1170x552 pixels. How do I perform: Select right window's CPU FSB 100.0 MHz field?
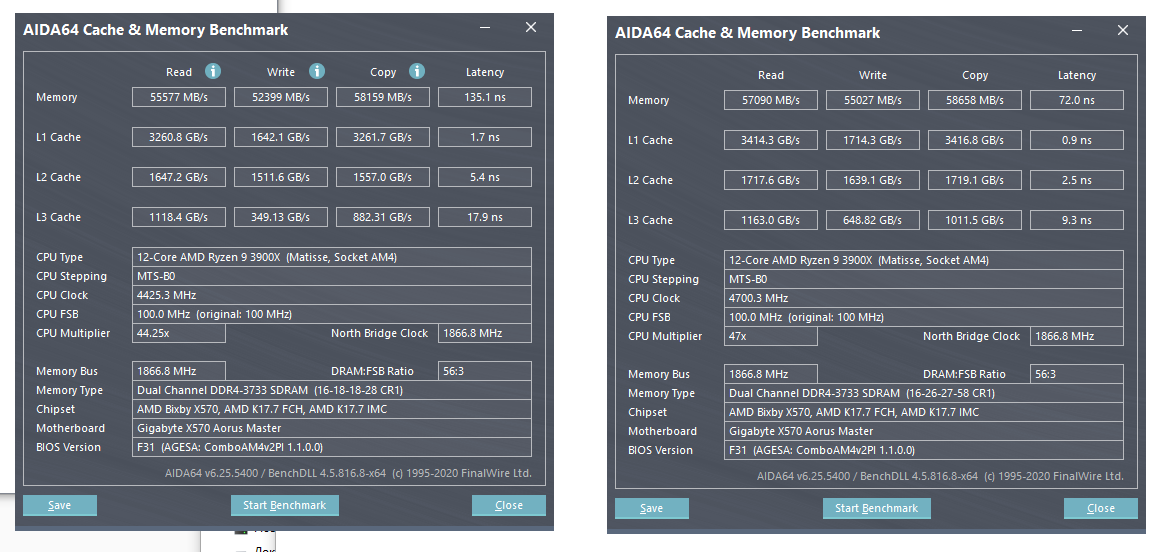(924, 317)
